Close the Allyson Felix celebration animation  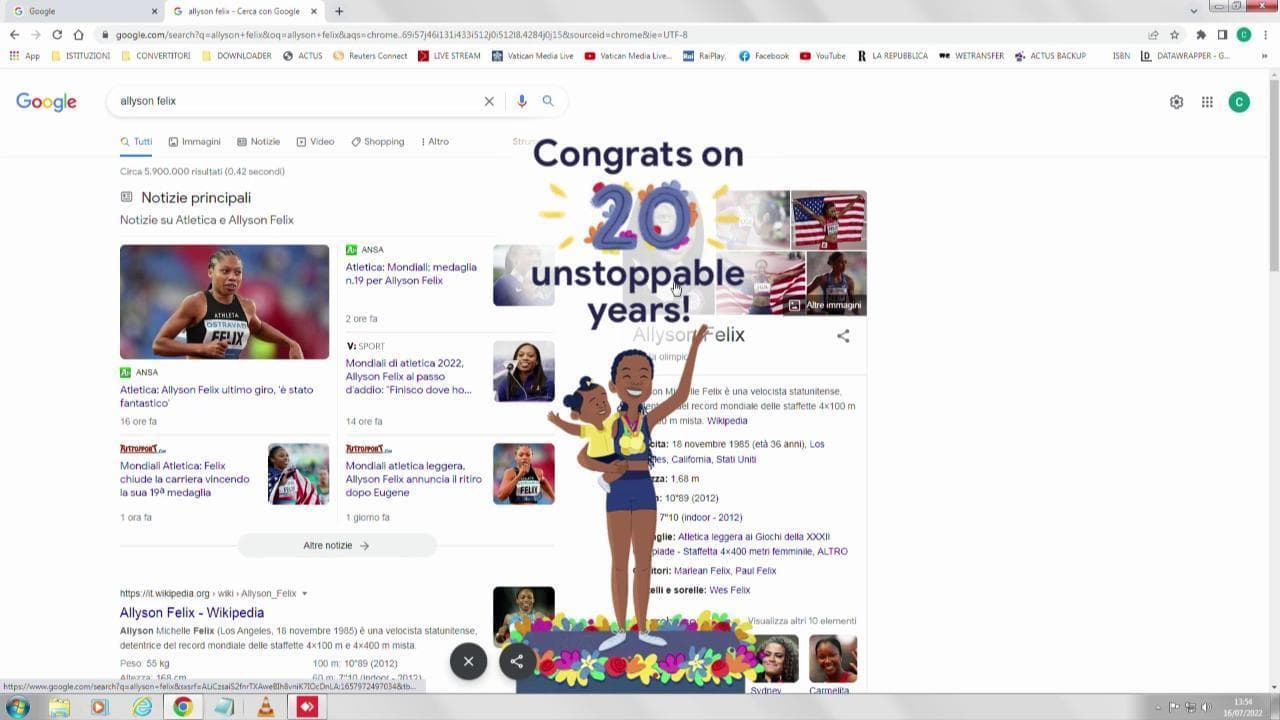pyautogui.click(x=468, y=661)
